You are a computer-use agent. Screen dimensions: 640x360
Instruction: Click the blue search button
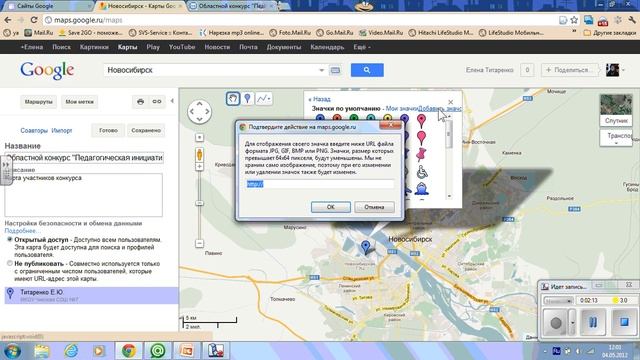(367, 70)
